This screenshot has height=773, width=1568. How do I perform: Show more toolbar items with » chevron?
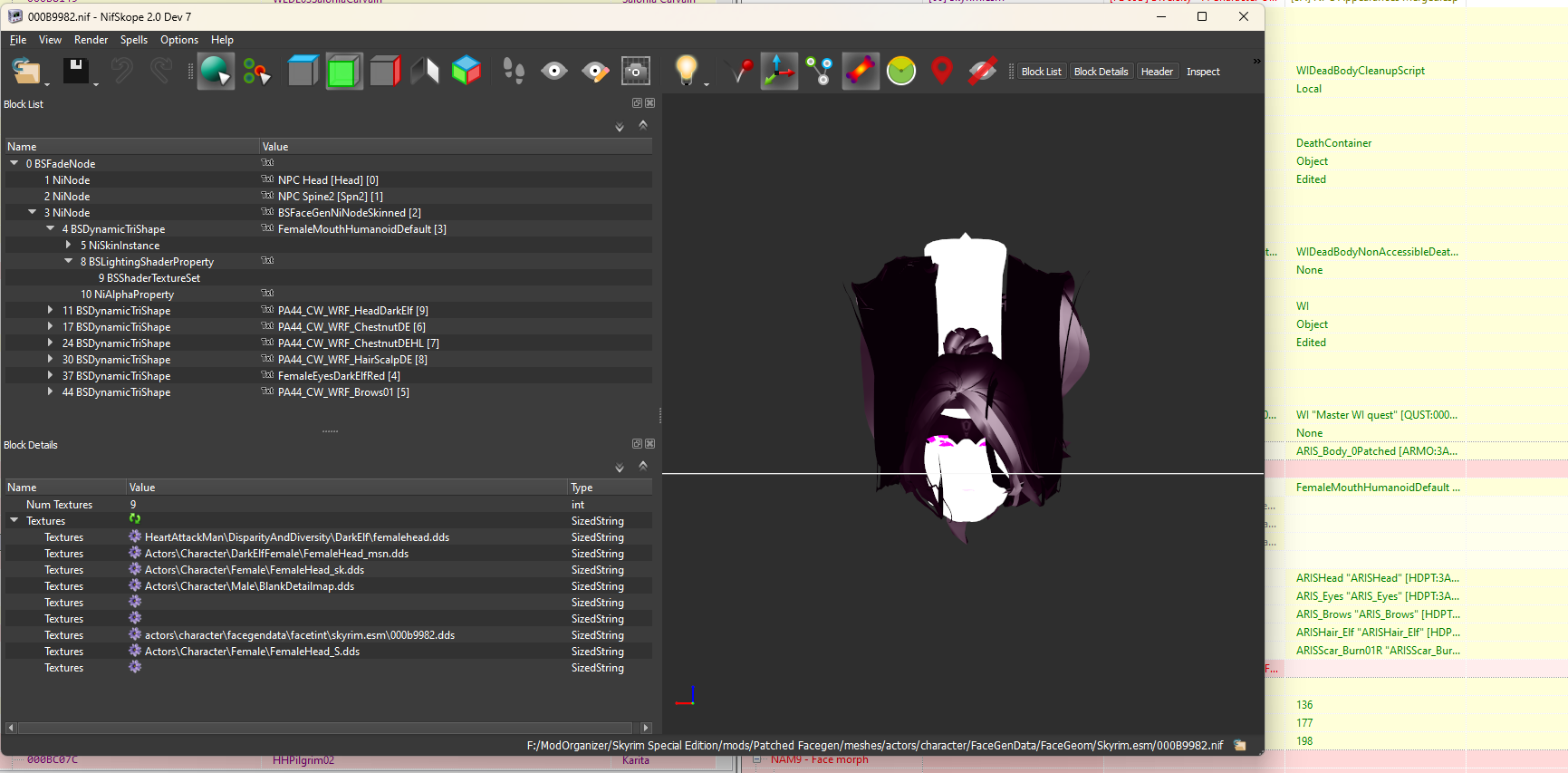[1256, 61]
